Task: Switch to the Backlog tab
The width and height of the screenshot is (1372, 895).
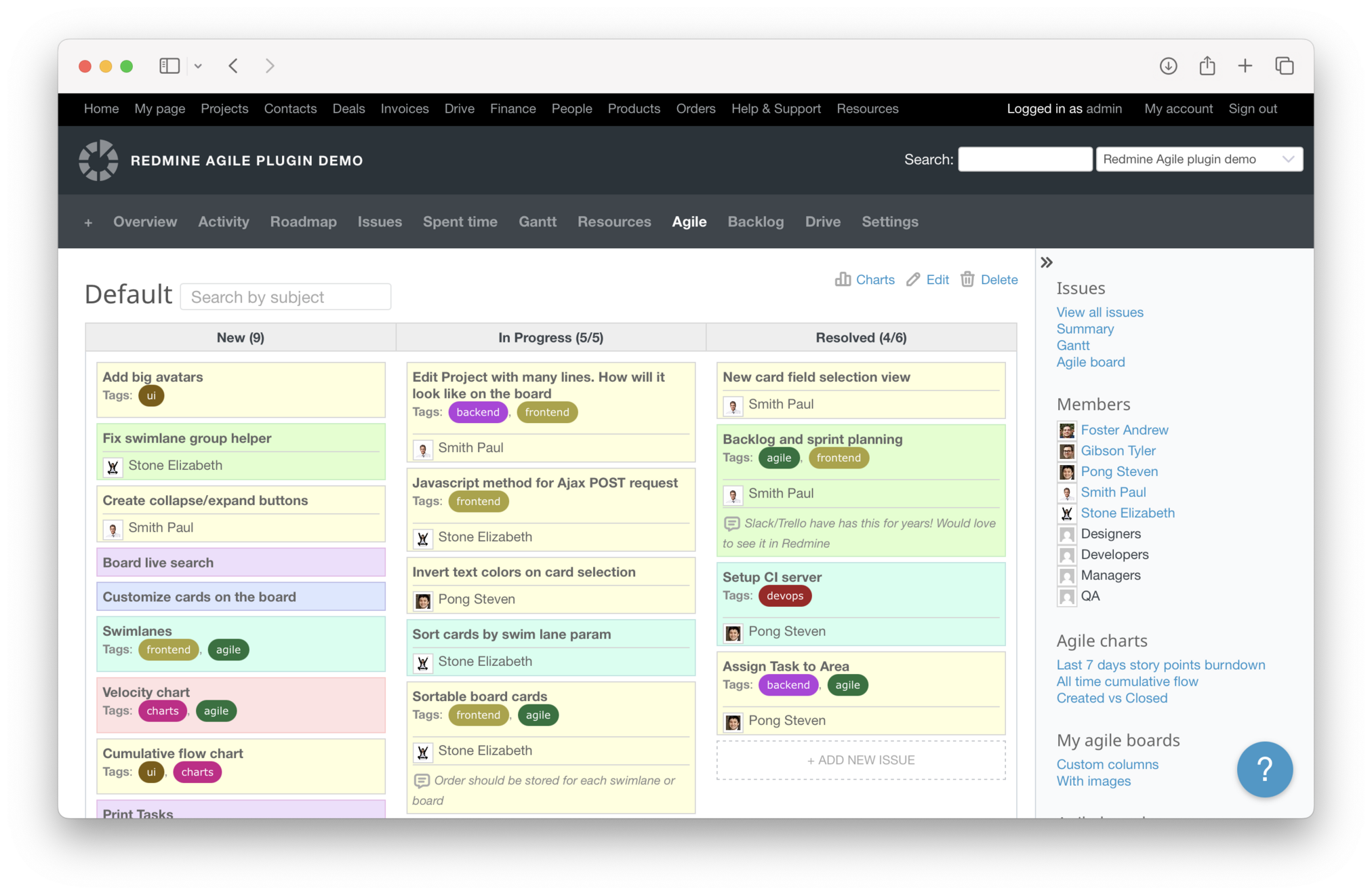Action: coord(755,222)
